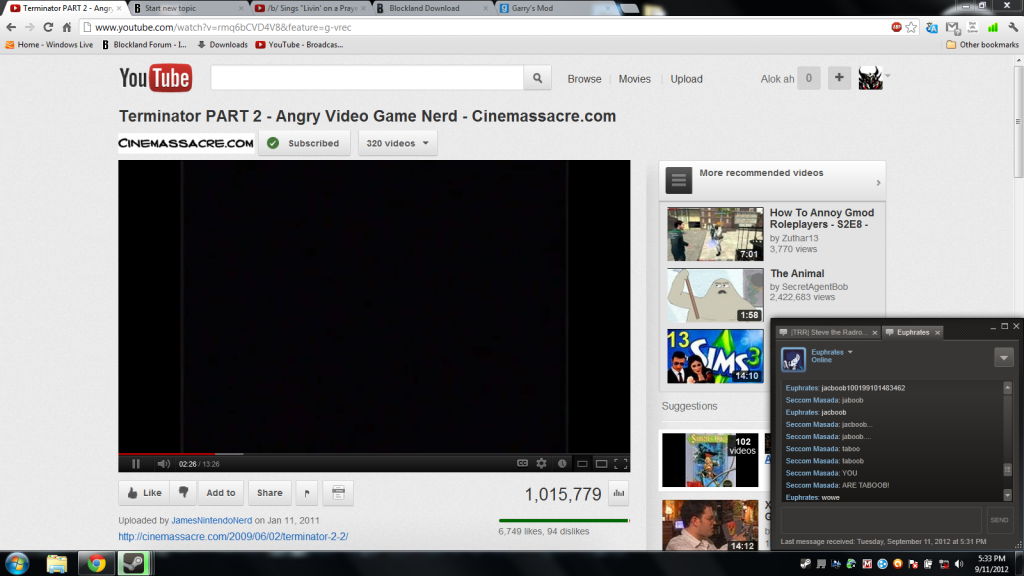
Task: Click the Steam chat message input
Action: (881, 520)
